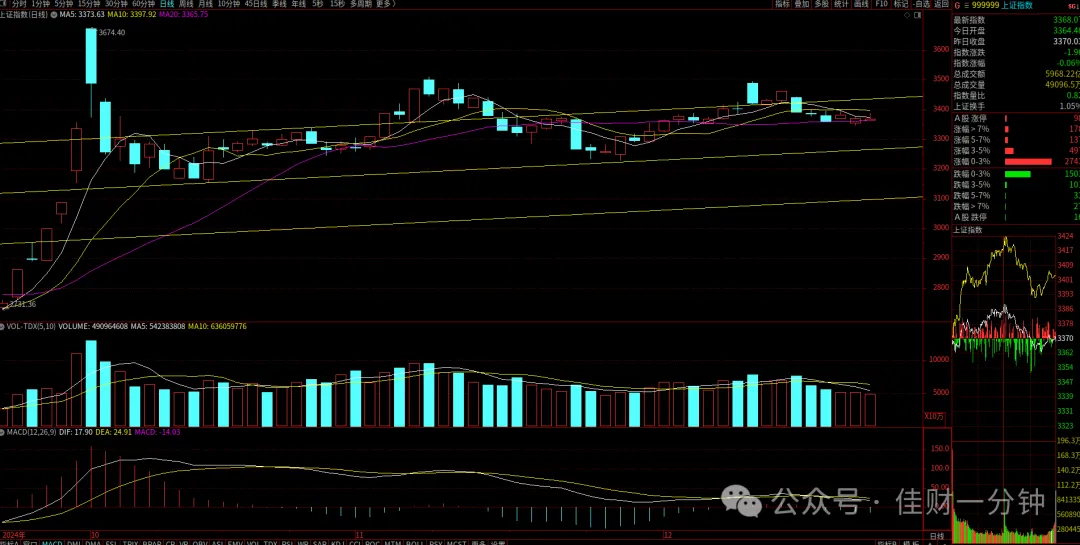The image size is (1080, 545).
Task: Open the 指标 indicator menu
Action: (x=782, y=4)
